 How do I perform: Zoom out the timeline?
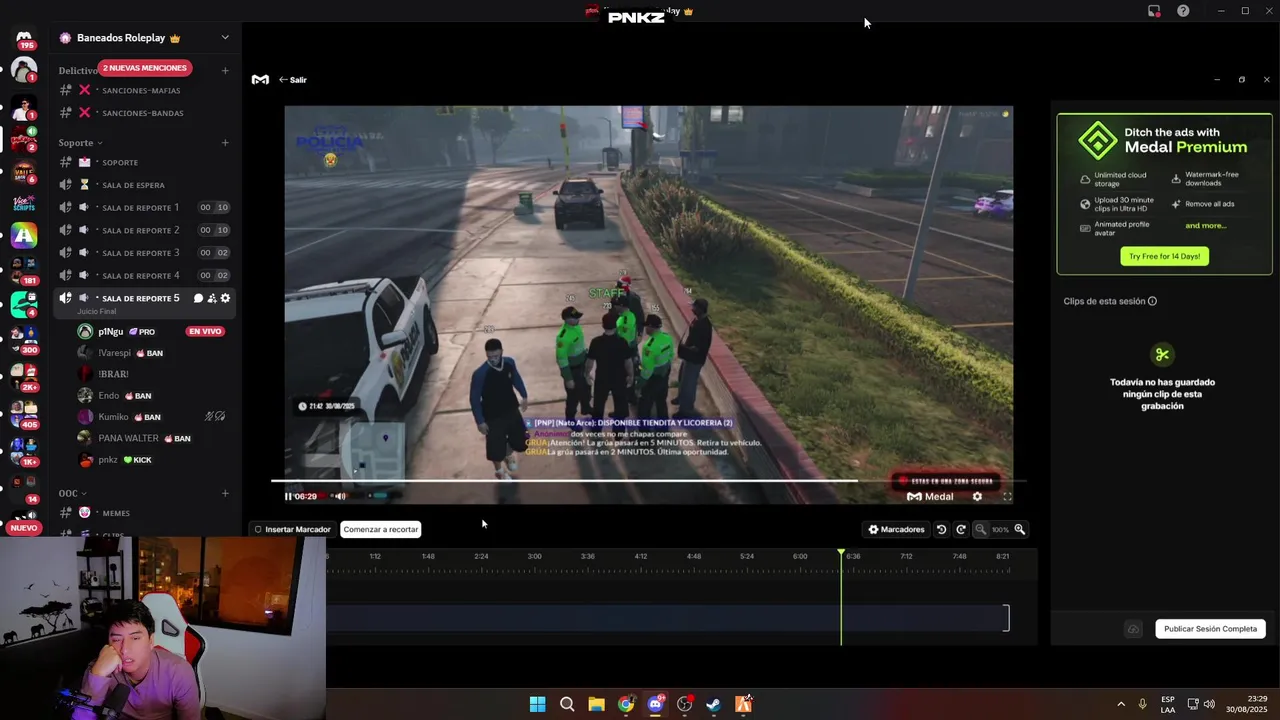click(x=980, y=529)
